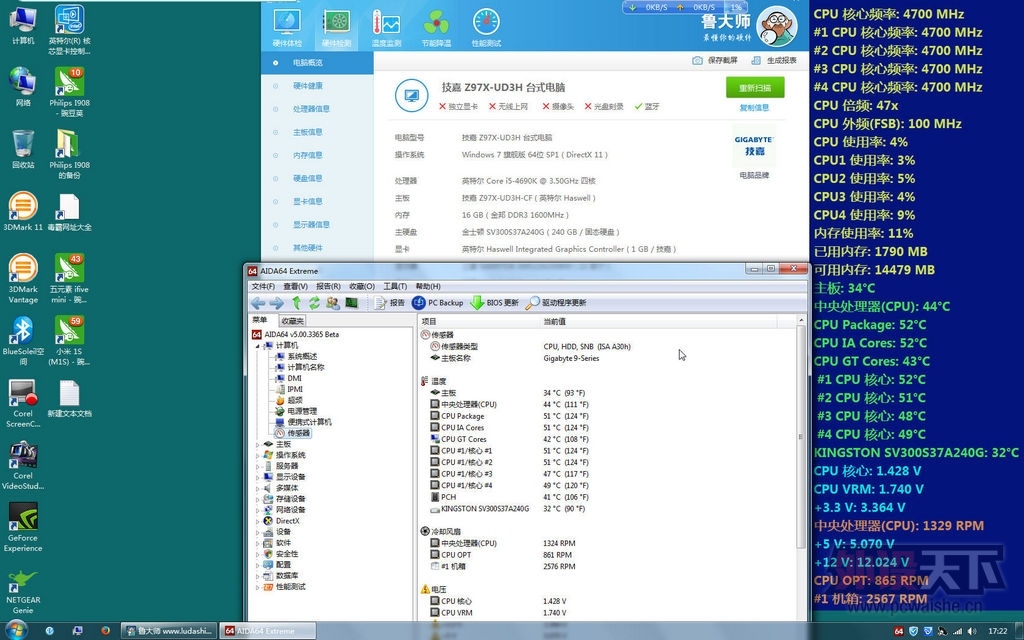Open 性能测试 gauge icon in 鲁大师

pos(486,28)
